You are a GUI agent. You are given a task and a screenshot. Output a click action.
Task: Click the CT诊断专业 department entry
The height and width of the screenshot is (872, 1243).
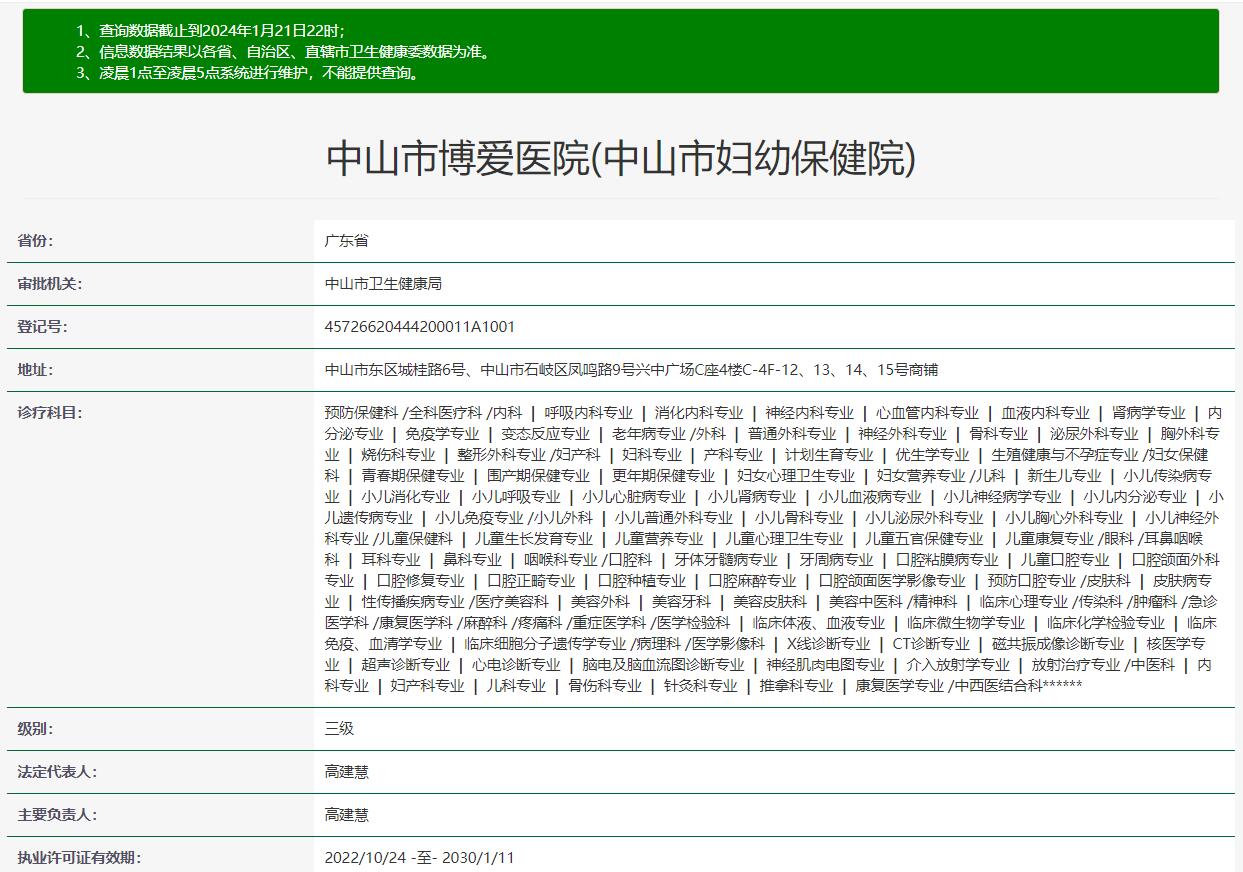(930, 644)
